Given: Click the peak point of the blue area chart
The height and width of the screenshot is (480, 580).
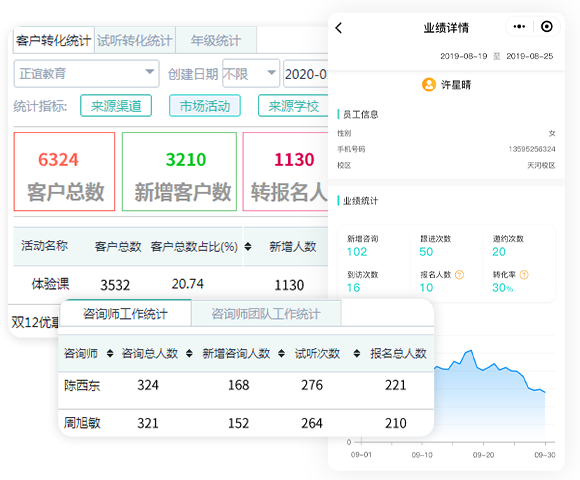Looking at the screenshot, I should point(471,350).
